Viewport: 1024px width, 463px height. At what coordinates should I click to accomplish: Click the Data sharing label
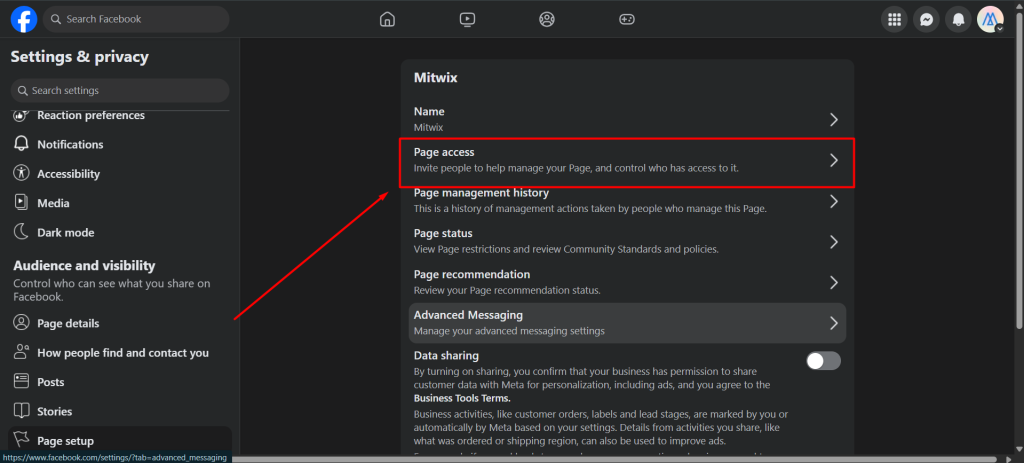pyautogui.click(x=447, y=356)
